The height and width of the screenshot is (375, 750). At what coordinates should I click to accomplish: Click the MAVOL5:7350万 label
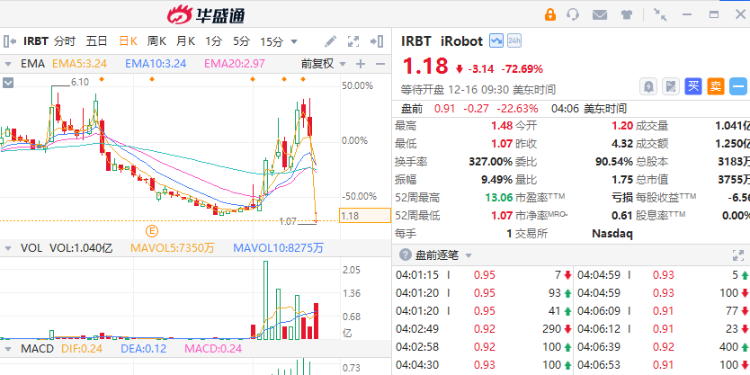click(173, 248)
